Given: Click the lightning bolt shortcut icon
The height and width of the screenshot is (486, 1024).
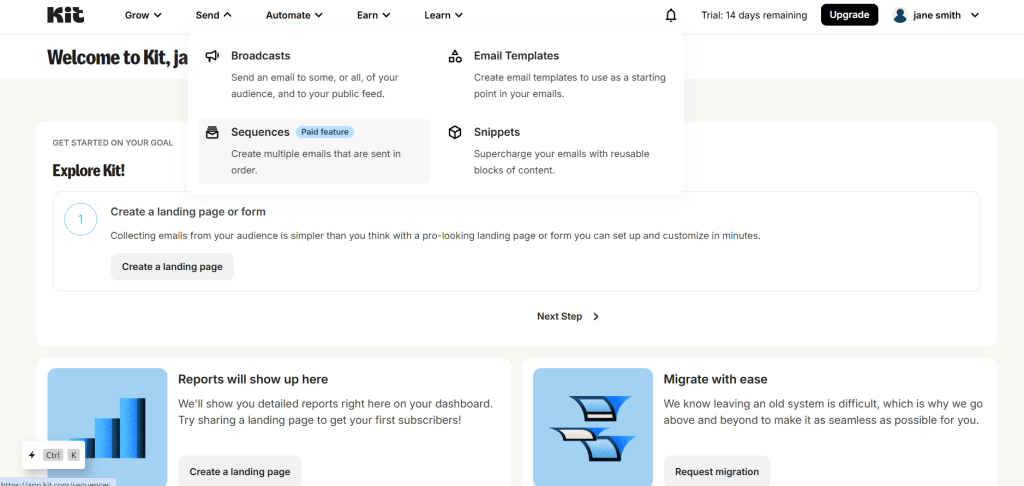Looking at the screenshot, I should tap(32, 455).
